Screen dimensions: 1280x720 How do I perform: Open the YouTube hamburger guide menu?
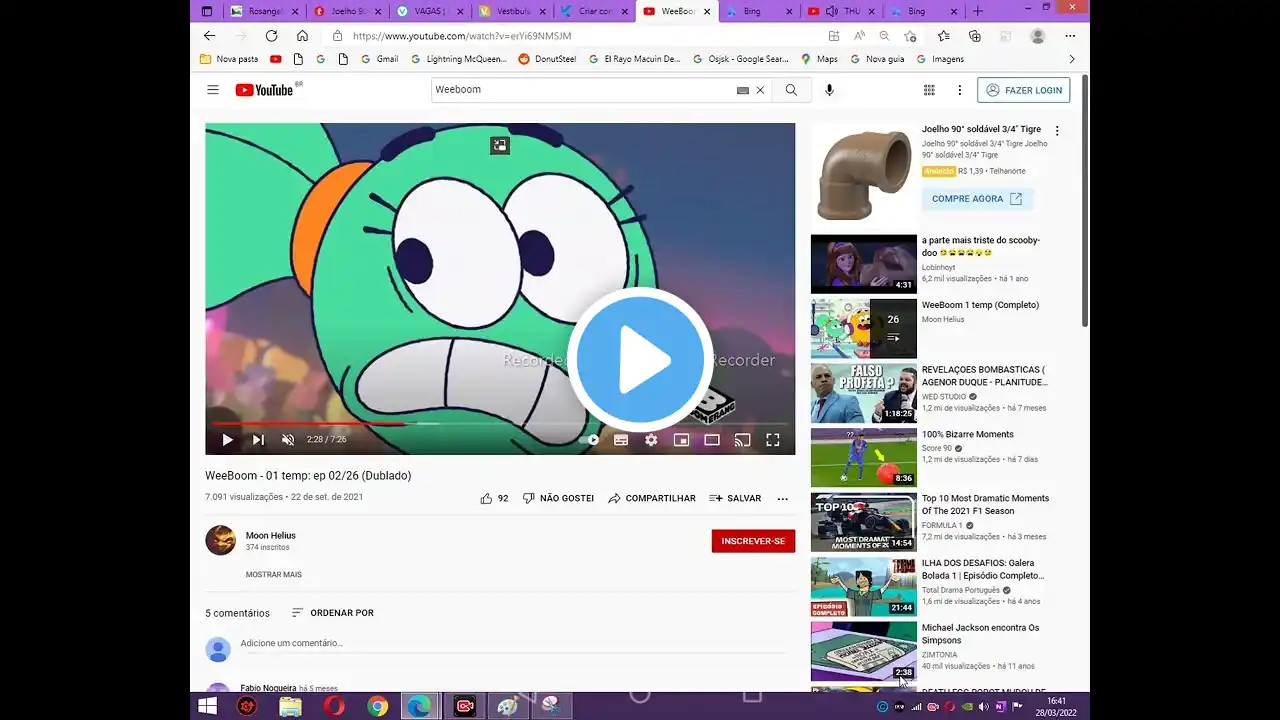tap(213, 90)
